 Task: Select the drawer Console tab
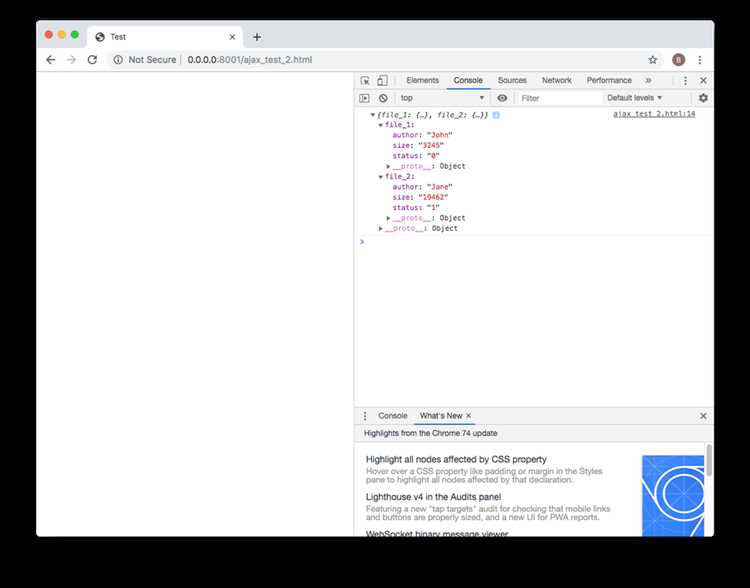click(393, 416)
